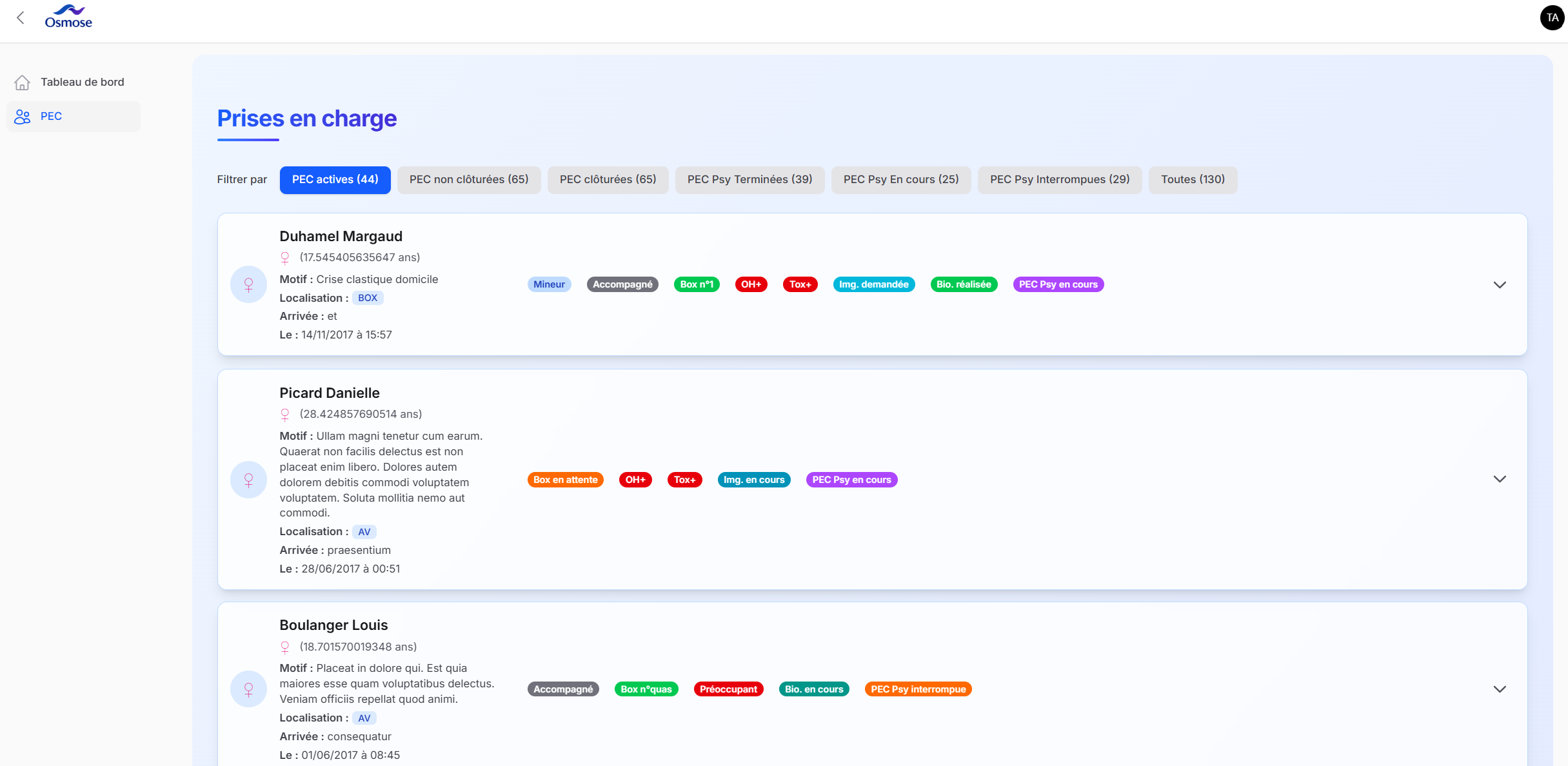Enable the Toutes (130) filter
The width and height of the screenshot is (1568, 766).
tap(1192, 179)
